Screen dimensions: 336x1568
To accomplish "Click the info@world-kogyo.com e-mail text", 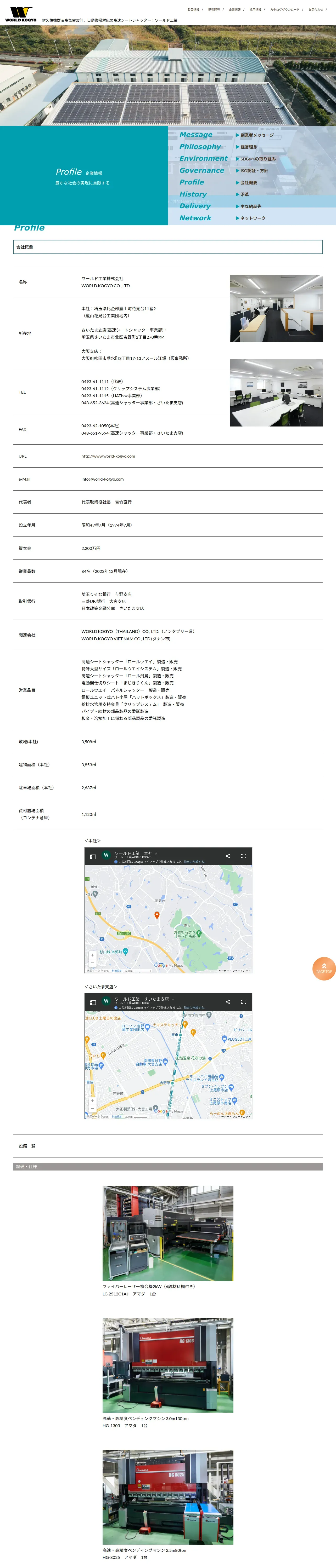I will 102,479.
